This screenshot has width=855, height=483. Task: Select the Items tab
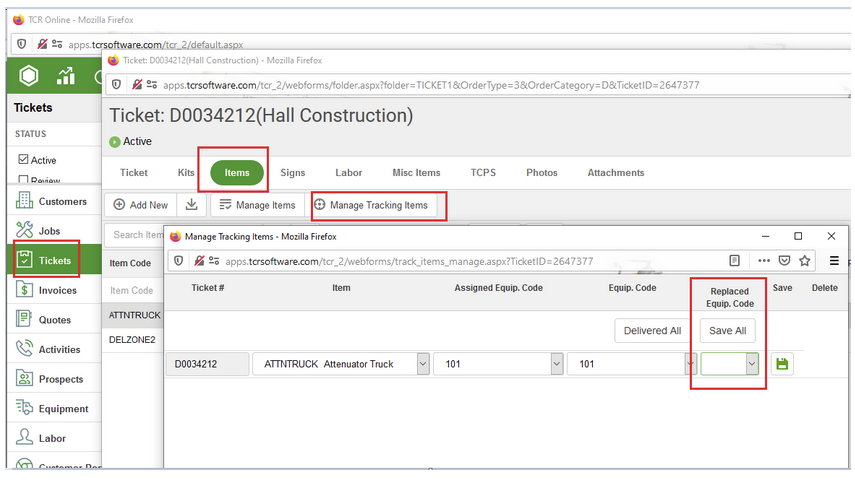click(x=237, y=172)
